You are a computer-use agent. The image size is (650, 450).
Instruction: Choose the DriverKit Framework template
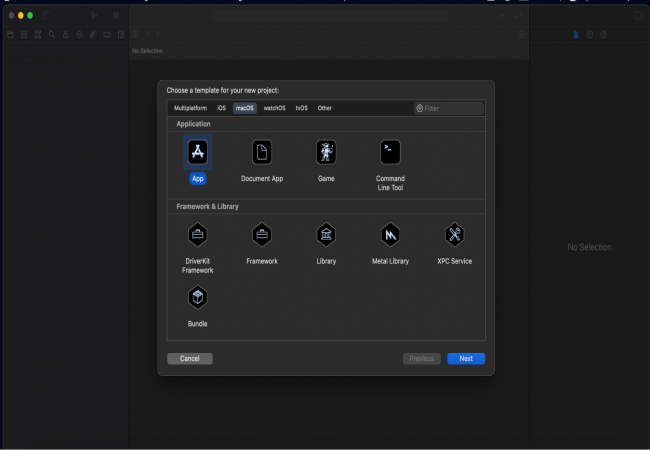point(198,235)
